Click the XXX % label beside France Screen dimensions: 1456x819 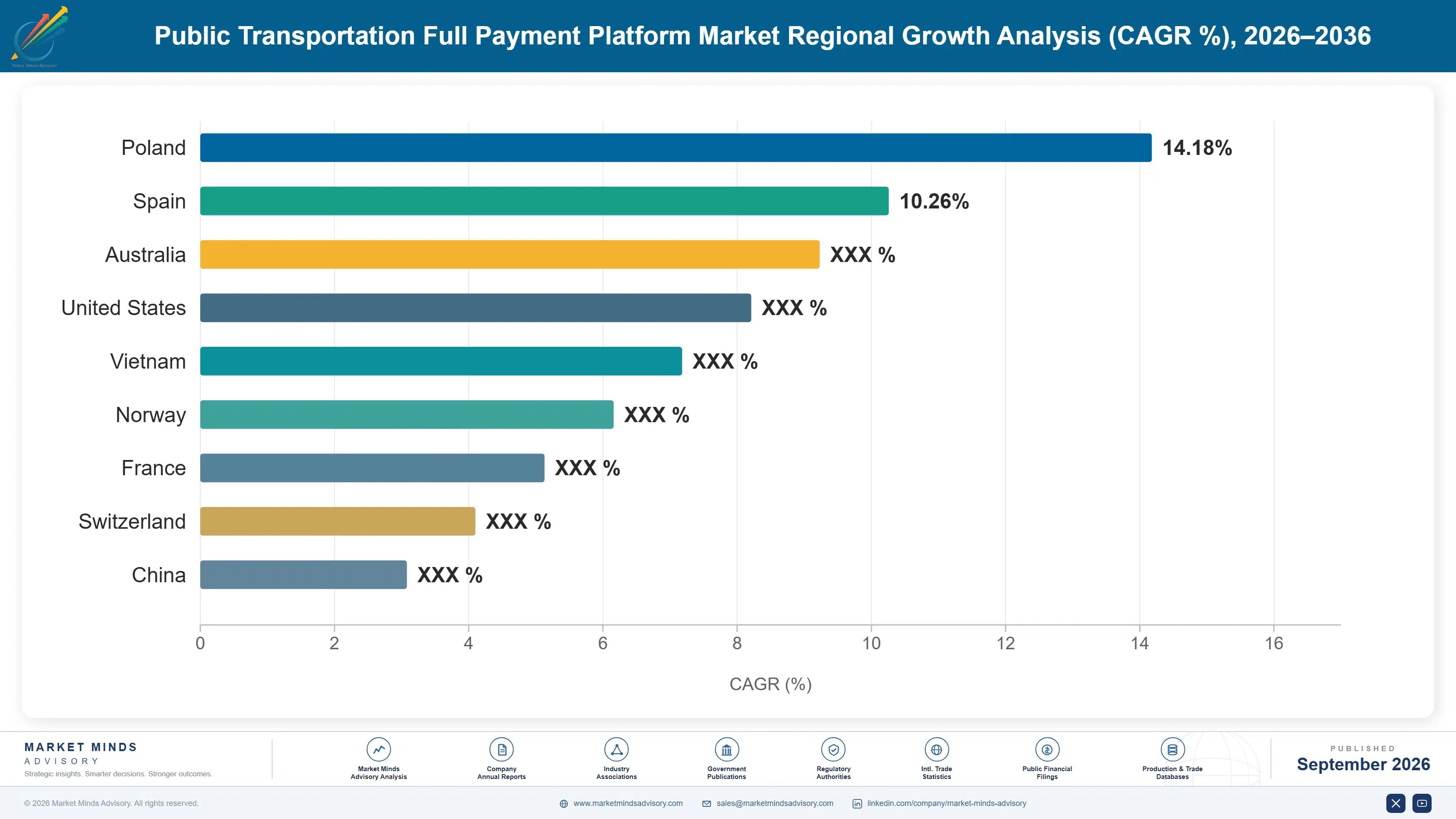[587, 468]
